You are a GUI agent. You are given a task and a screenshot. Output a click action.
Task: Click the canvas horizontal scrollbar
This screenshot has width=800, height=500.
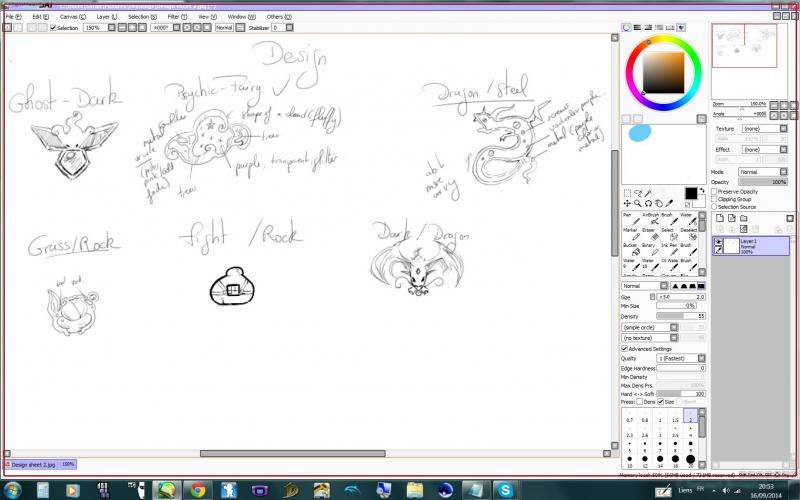coord(292,454)
